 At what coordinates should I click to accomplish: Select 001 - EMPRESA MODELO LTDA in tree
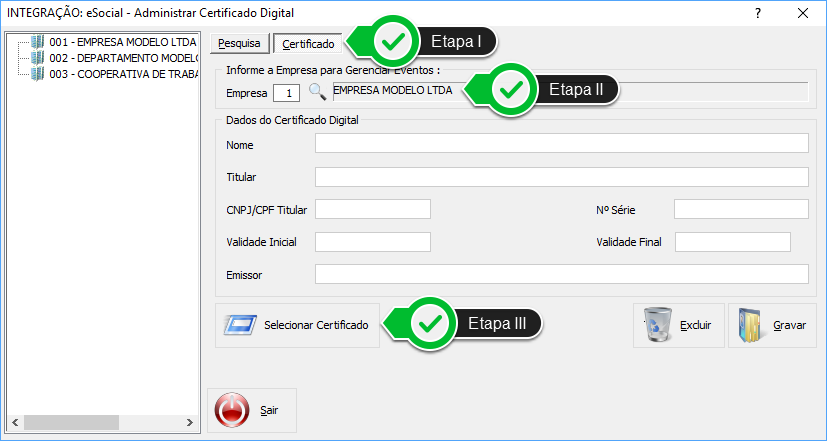click(x=123, y=42)
